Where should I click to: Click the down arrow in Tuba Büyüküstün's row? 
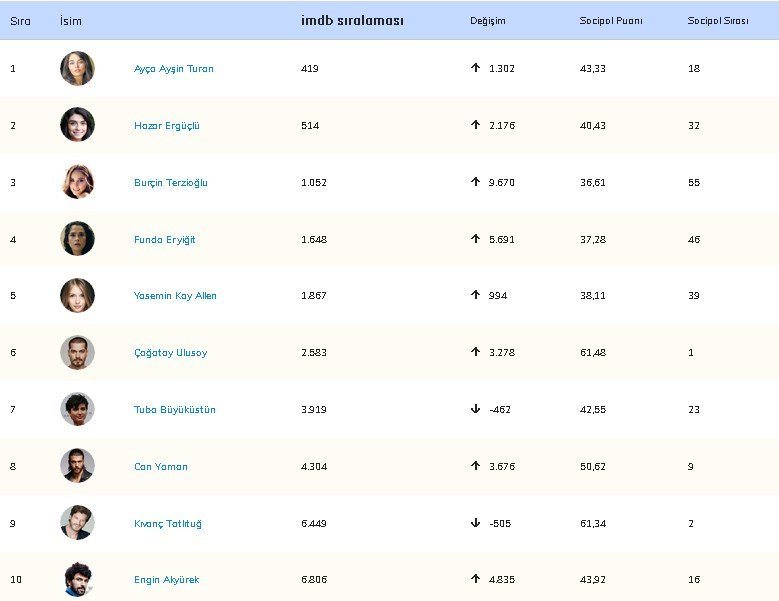[x=475, y=409]
